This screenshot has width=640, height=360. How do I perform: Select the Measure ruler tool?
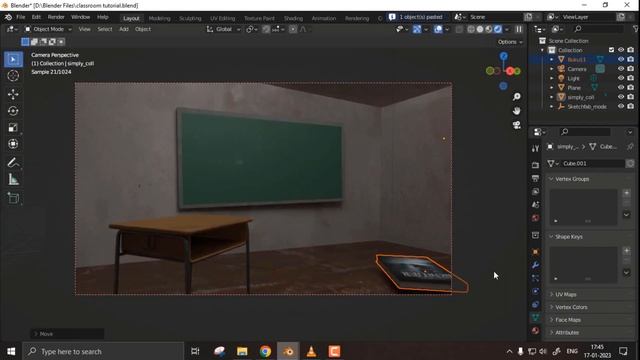(13, 180)
